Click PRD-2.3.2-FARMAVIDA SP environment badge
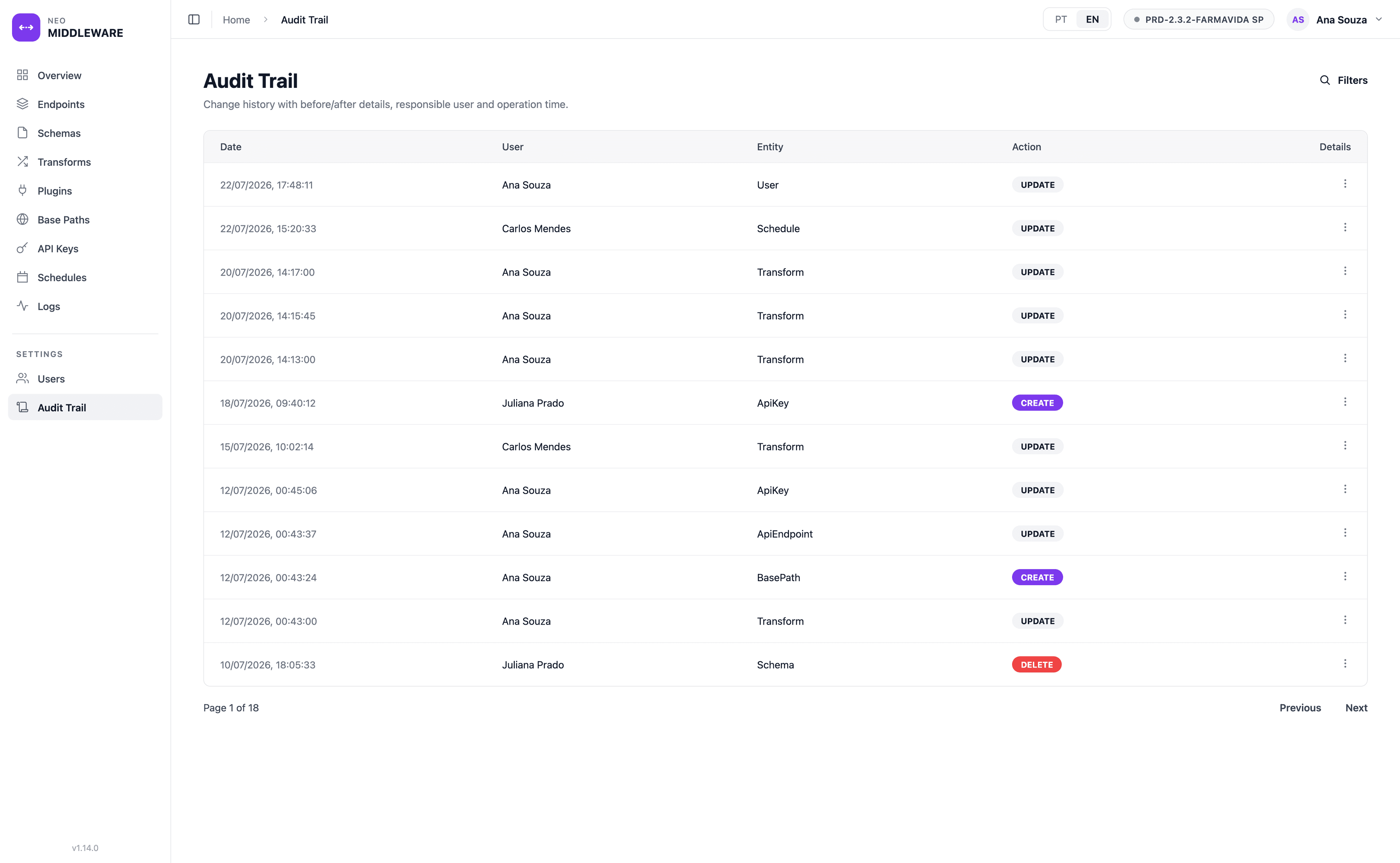Screen dimensions: 1400x863 1198,19
